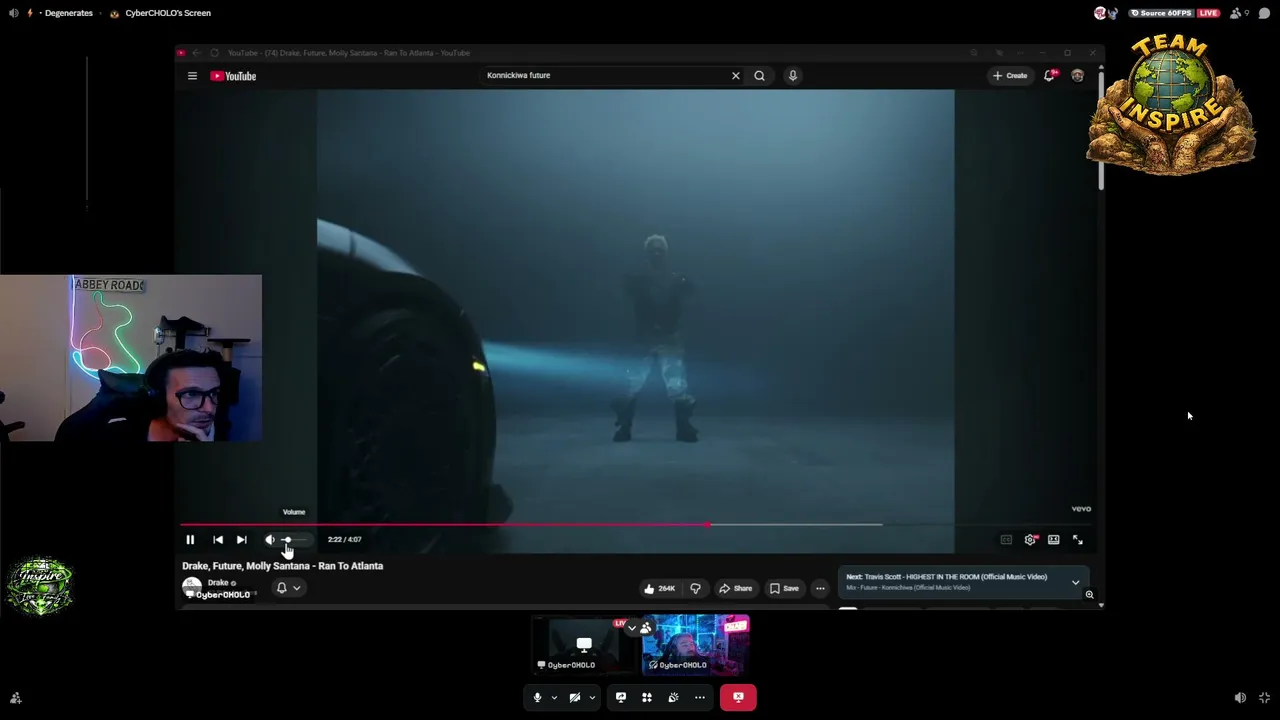Screen dimensions: 1280x720
Task: Run the YouTube search magnifier
Action: pyautogui.click(x=759, y=76)
